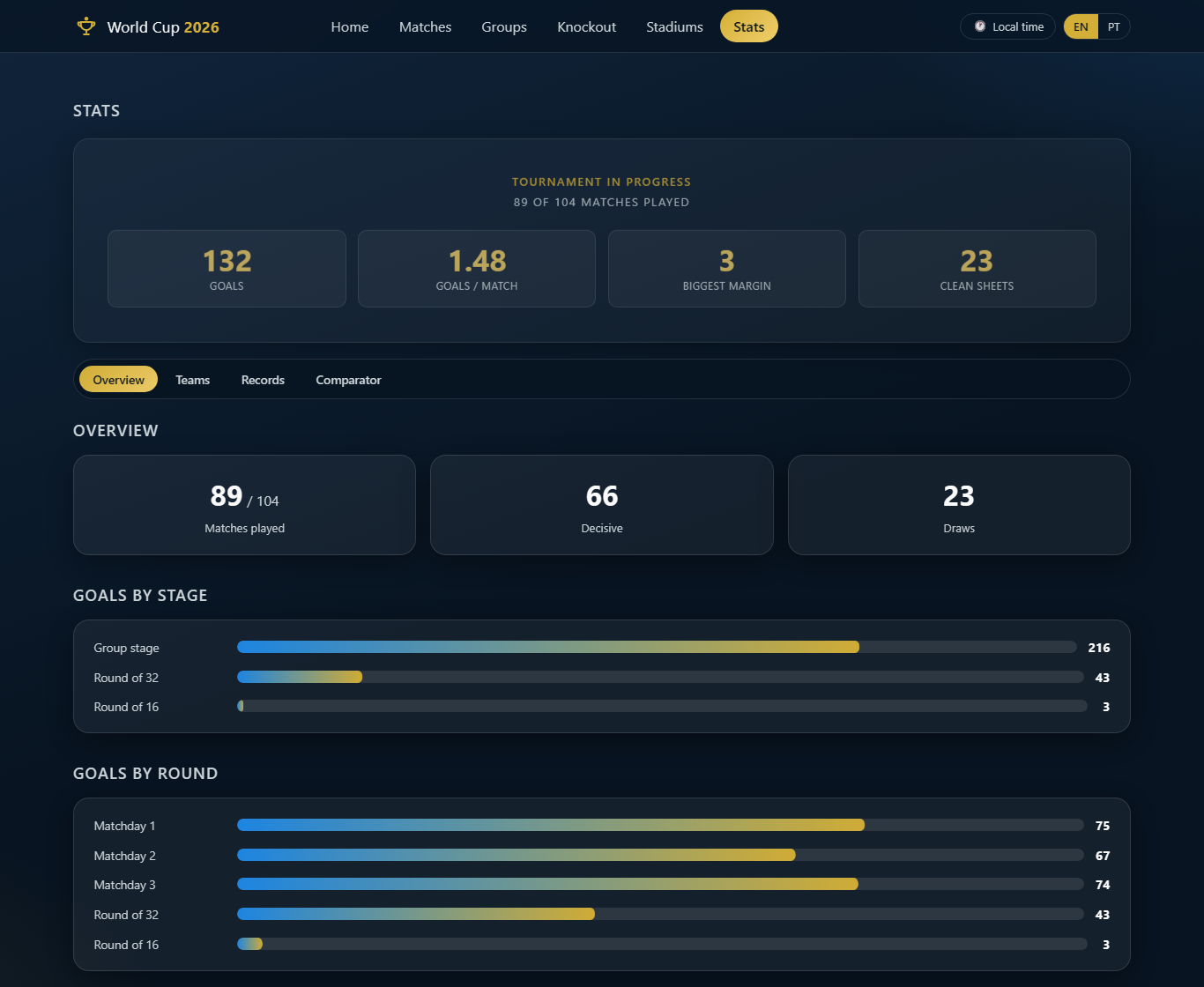Click the 'Tournament in progress' text

602,182
